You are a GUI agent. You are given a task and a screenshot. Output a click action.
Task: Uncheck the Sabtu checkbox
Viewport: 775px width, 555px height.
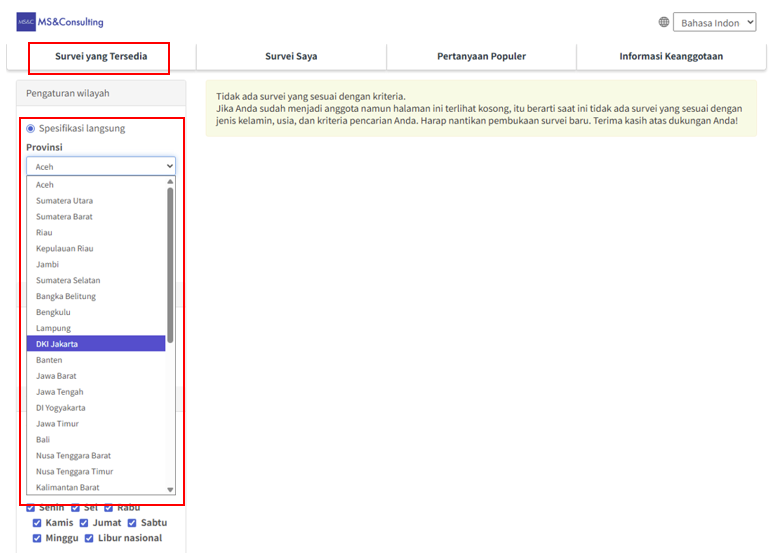(132, 523)
